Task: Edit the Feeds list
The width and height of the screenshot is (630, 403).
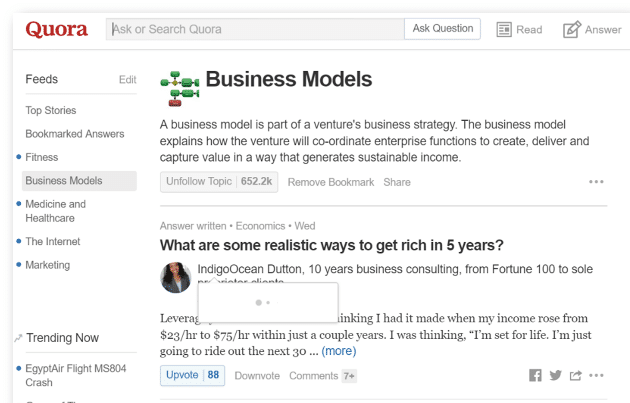Action: tap(127, 80)
